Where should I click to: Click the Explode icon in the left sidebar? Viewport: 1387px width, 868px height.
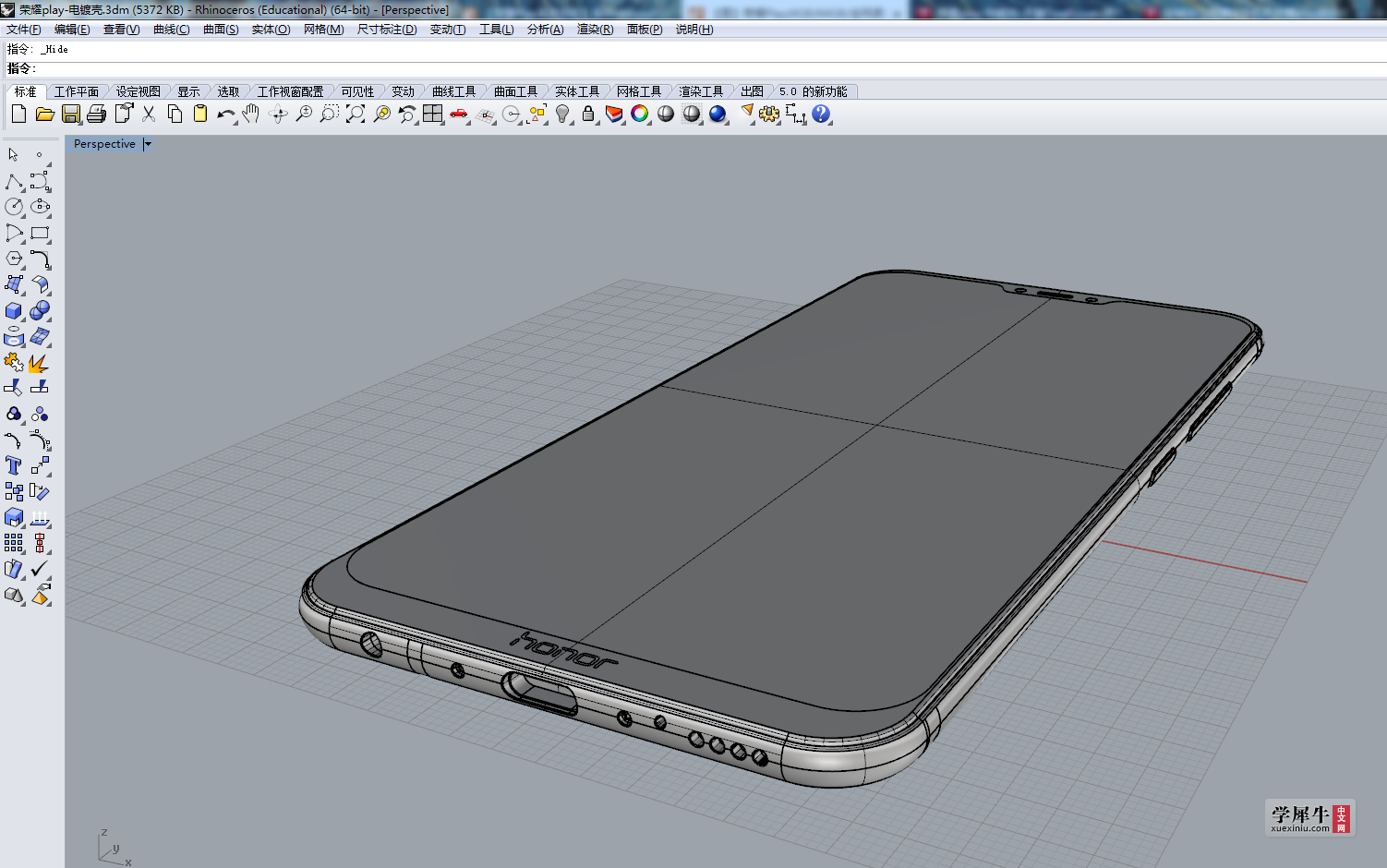click(40, 362)
